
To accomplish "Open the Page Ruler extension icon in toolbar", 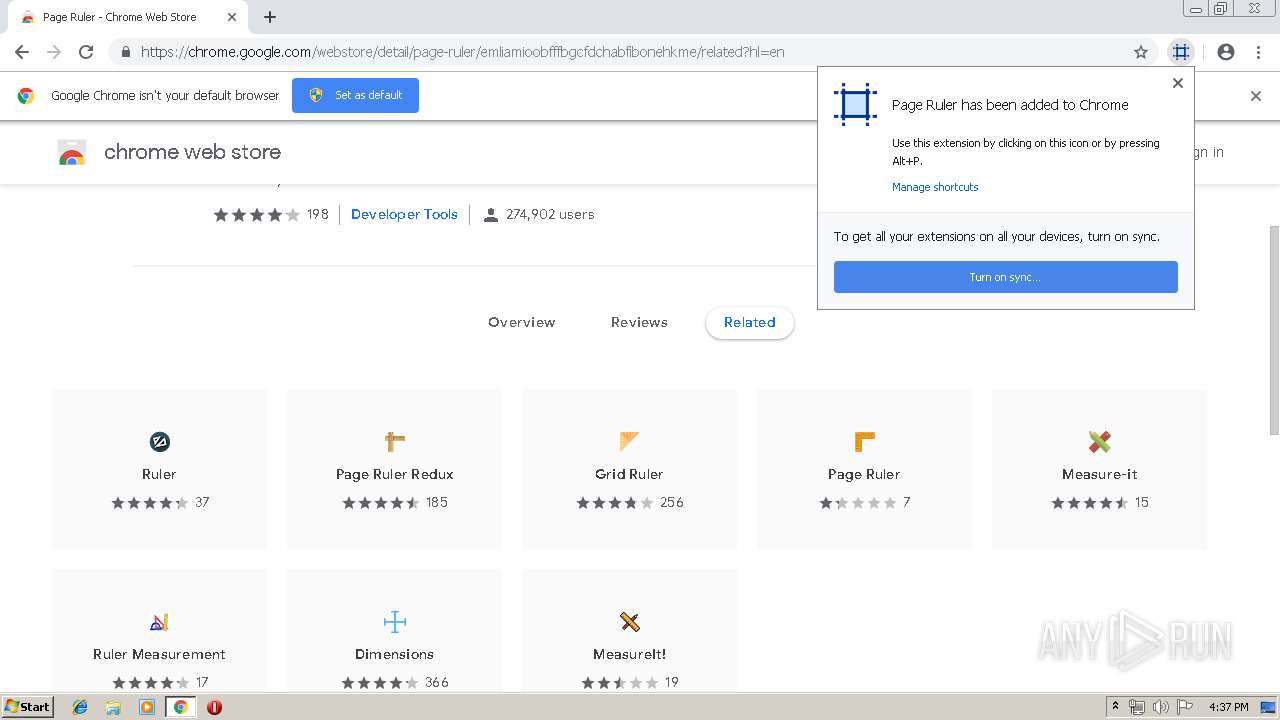I will pos(1181,52).
